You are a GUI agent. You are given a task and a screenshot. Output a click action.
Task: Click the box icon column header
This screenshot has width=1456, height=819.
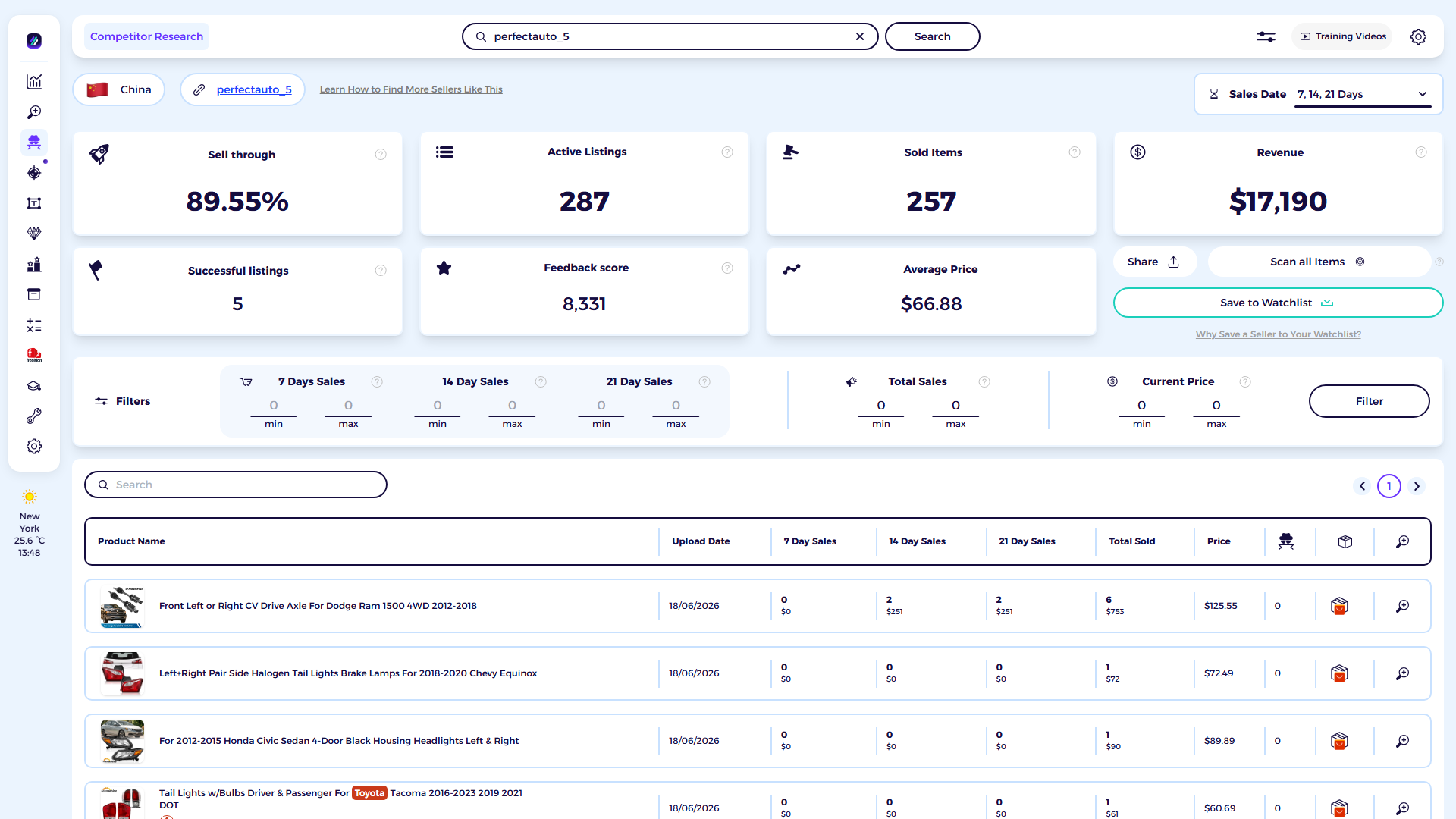1345,541
